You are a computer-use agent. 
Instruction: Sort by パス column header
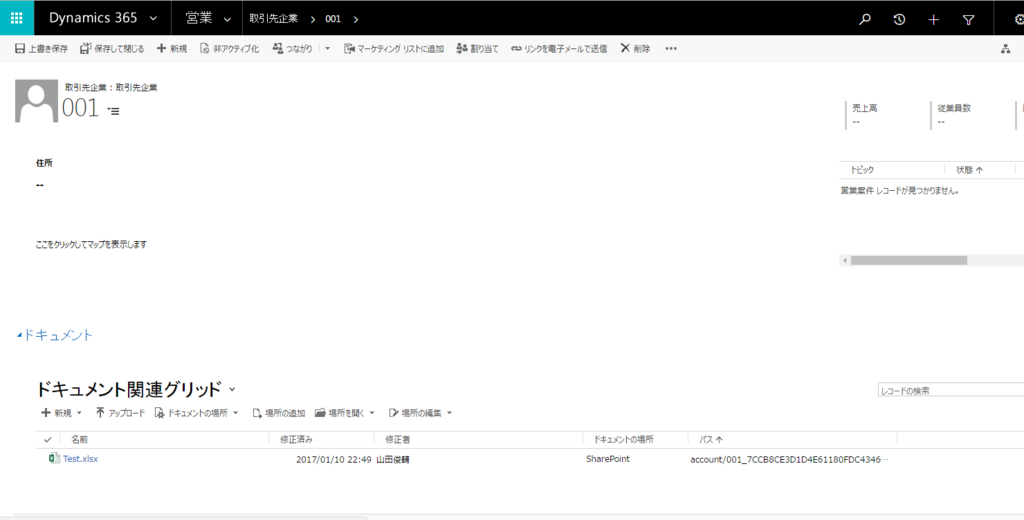click(x=711, y=440)
